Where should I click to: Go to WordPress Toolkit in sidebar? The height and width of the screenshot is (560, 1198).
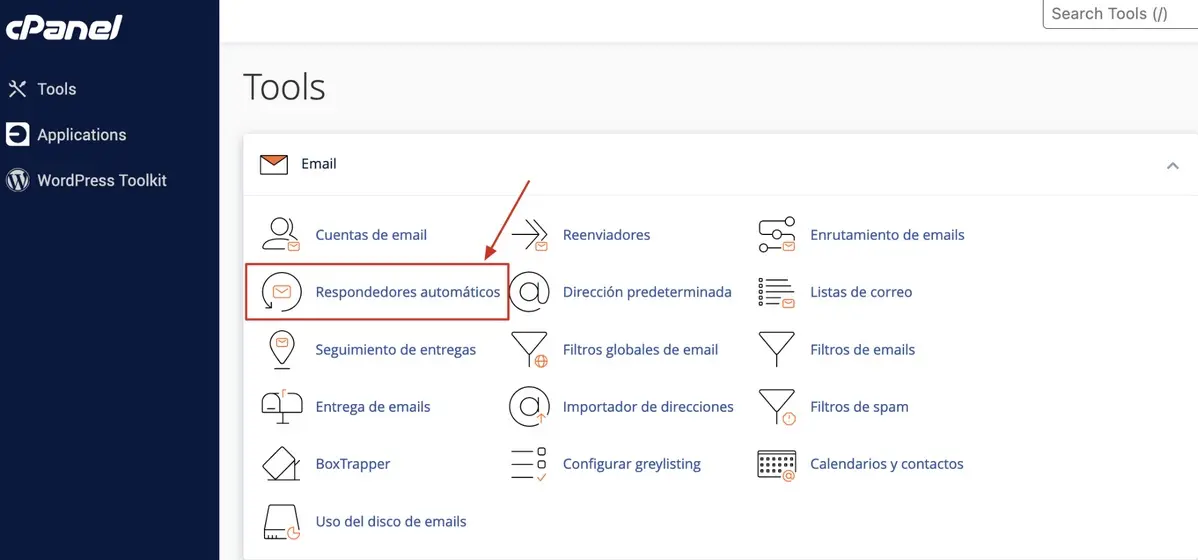point(101,181)
